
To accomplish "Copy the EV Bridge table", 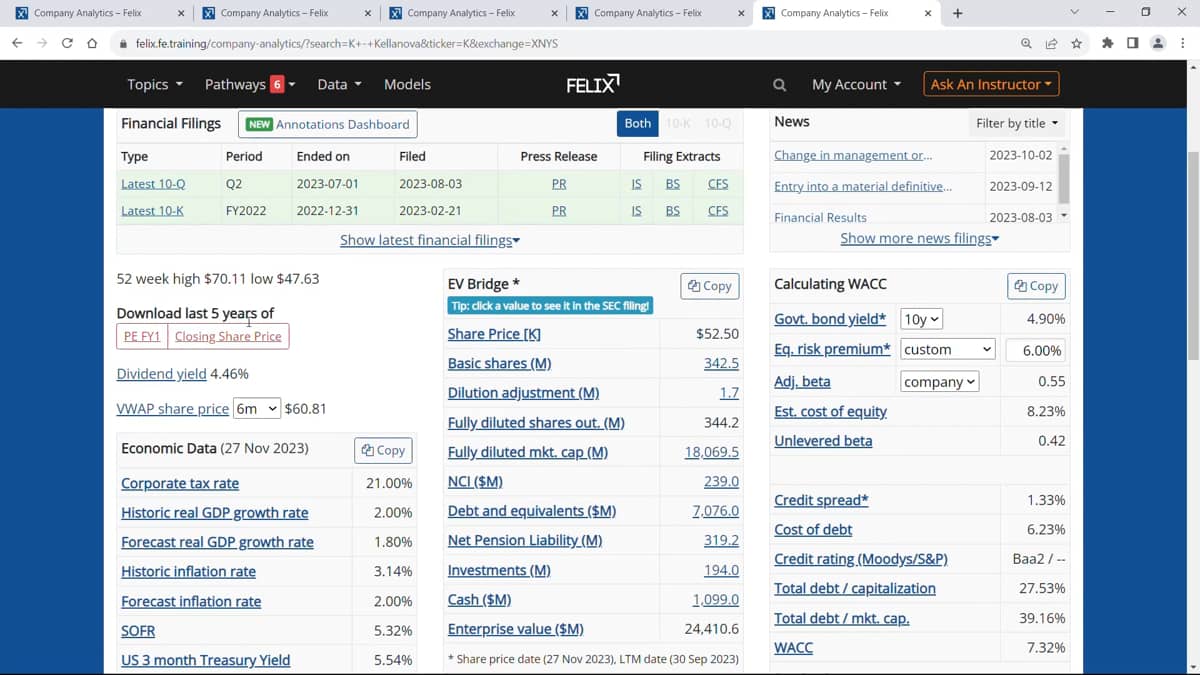I will pos(710,285).
